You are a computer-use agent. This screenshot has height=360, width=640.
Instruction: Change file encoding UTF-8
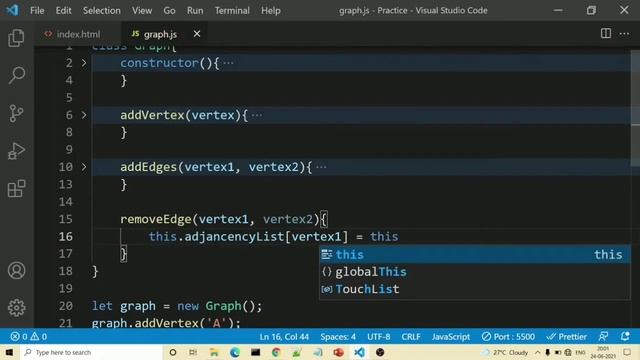point(378,336)
